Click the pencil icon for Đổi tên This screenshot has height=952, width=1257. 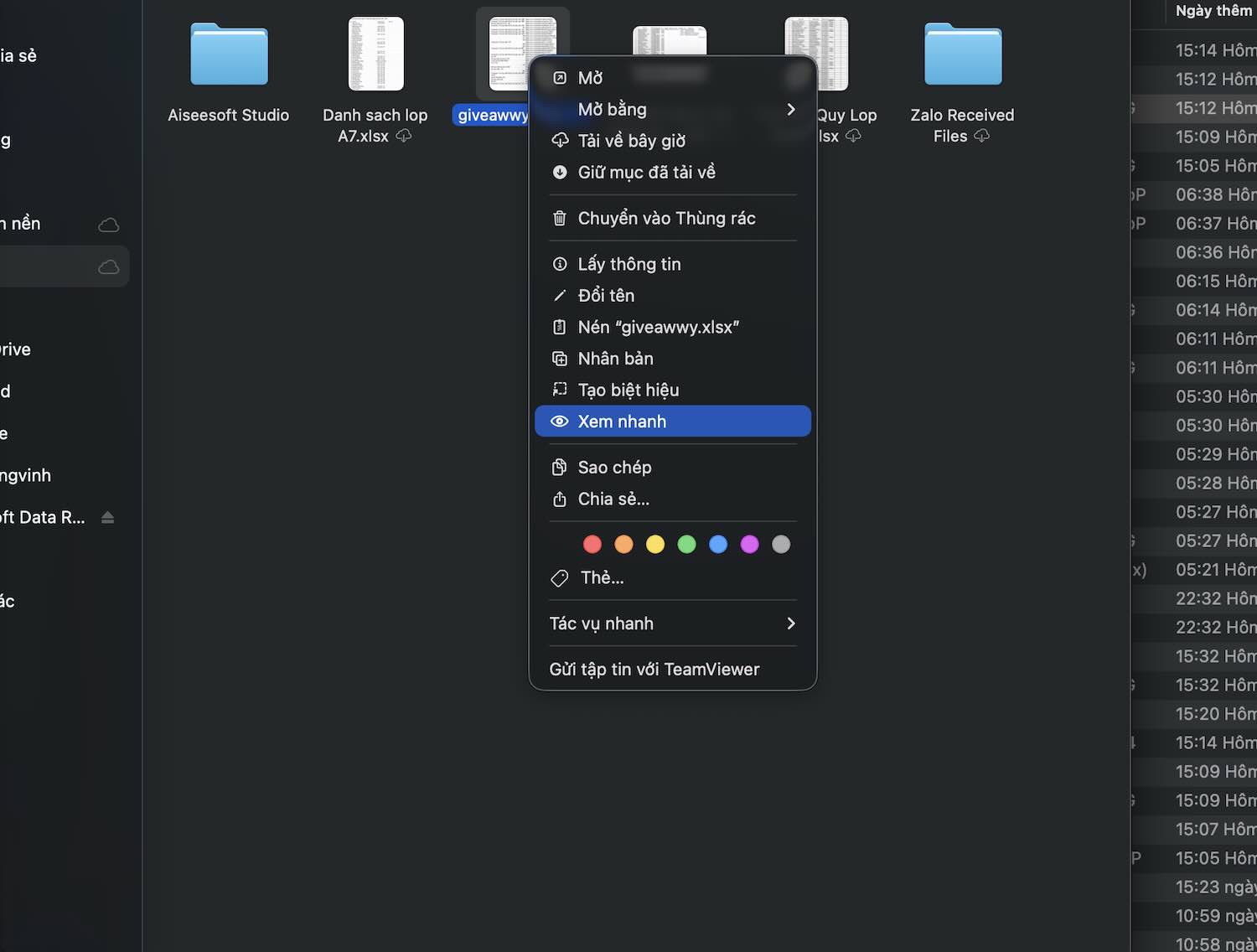[560, 296]
